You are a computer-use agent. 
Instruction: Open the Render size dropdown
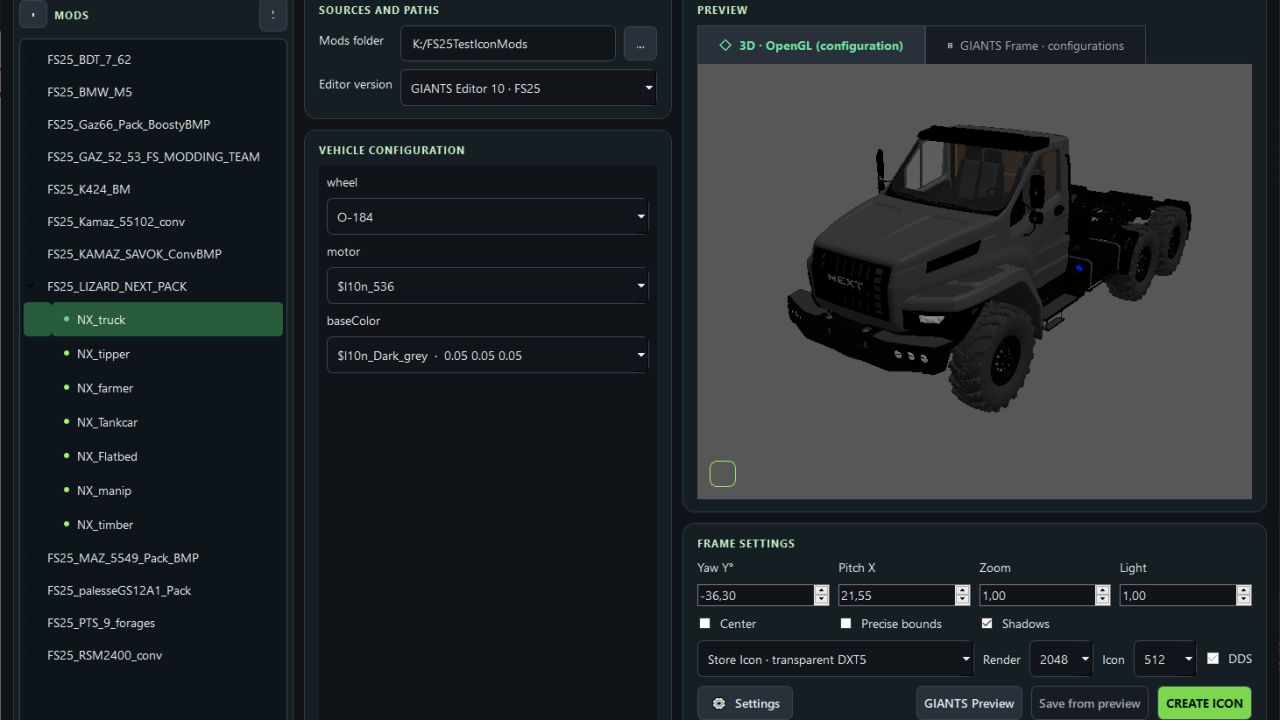(1061, 660)
